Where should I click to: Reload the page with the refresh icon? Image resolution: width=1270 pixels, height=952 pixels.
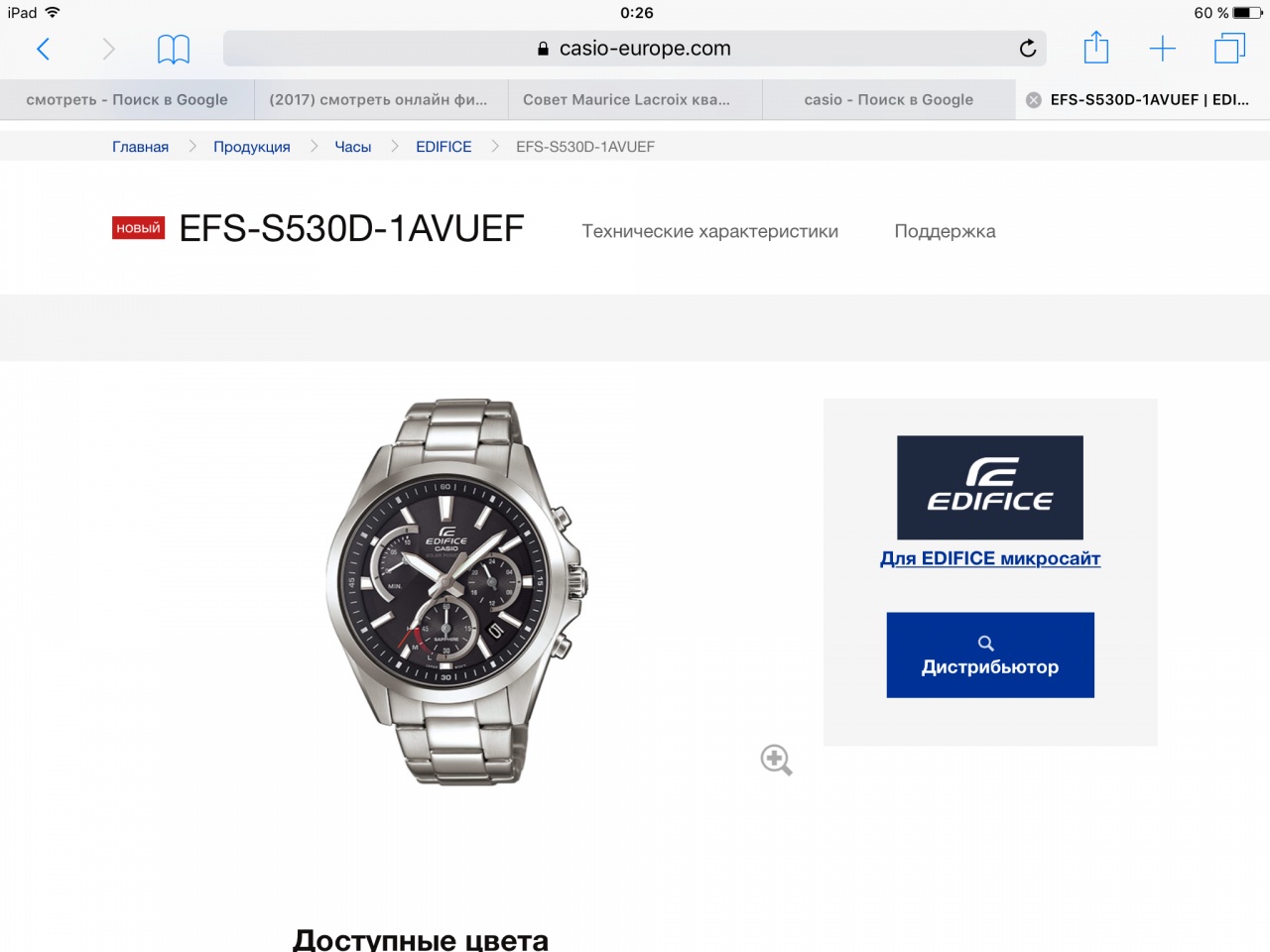coord(1028,48)
